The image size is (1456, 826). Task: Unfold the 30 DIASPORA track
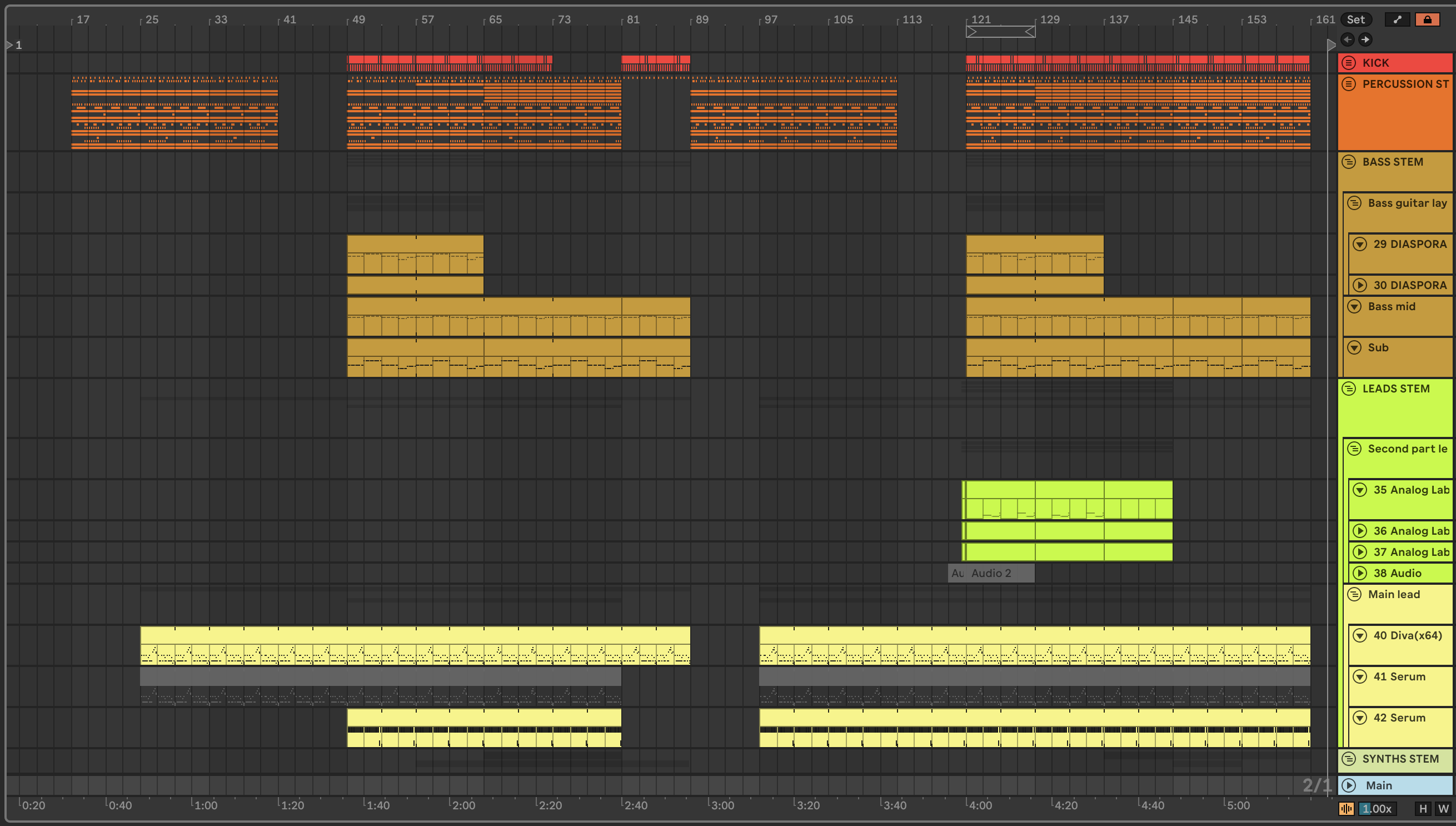click(1360, 285)
